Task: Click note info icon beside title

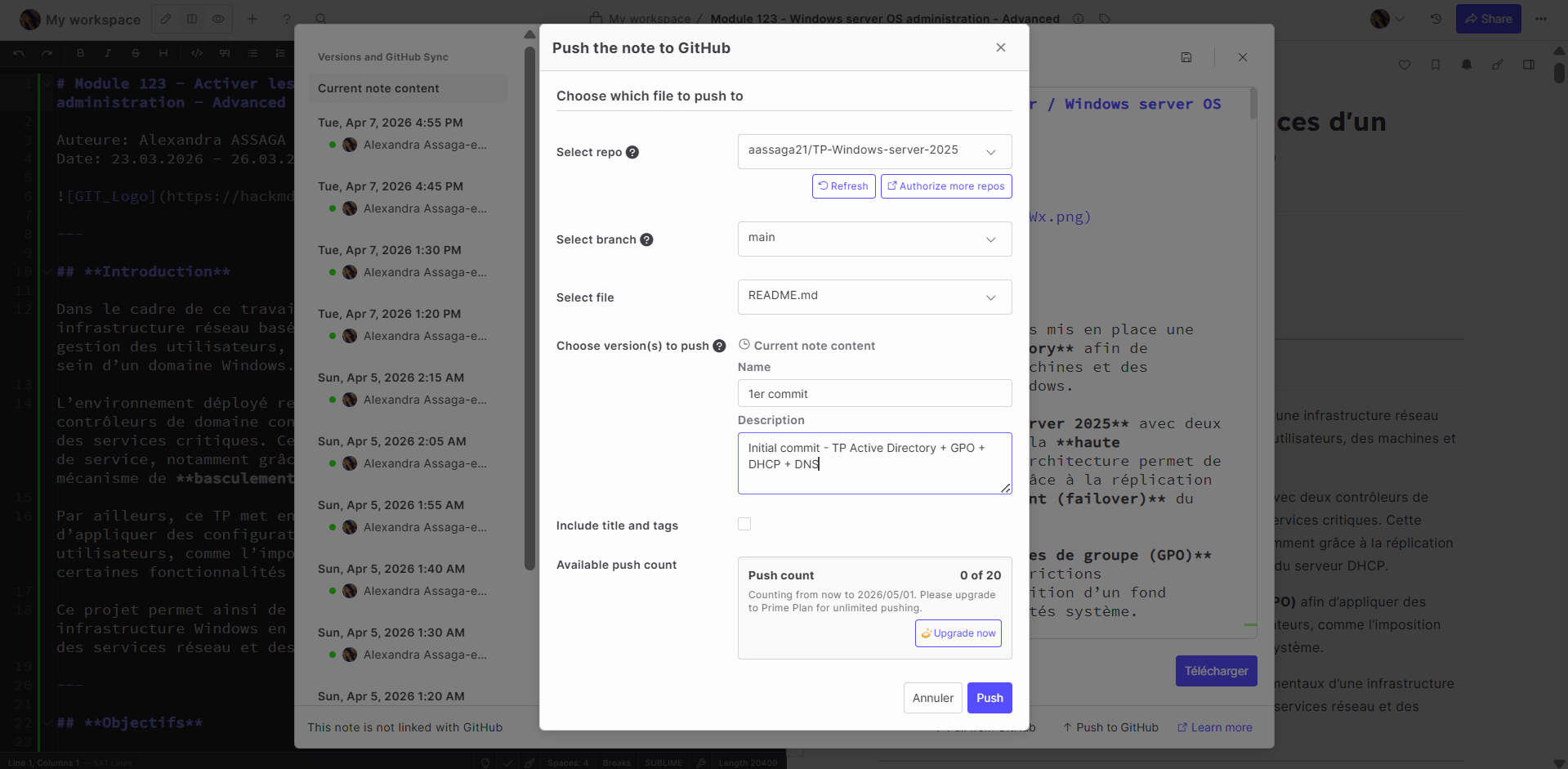Action: click(x=1079, y=19)
